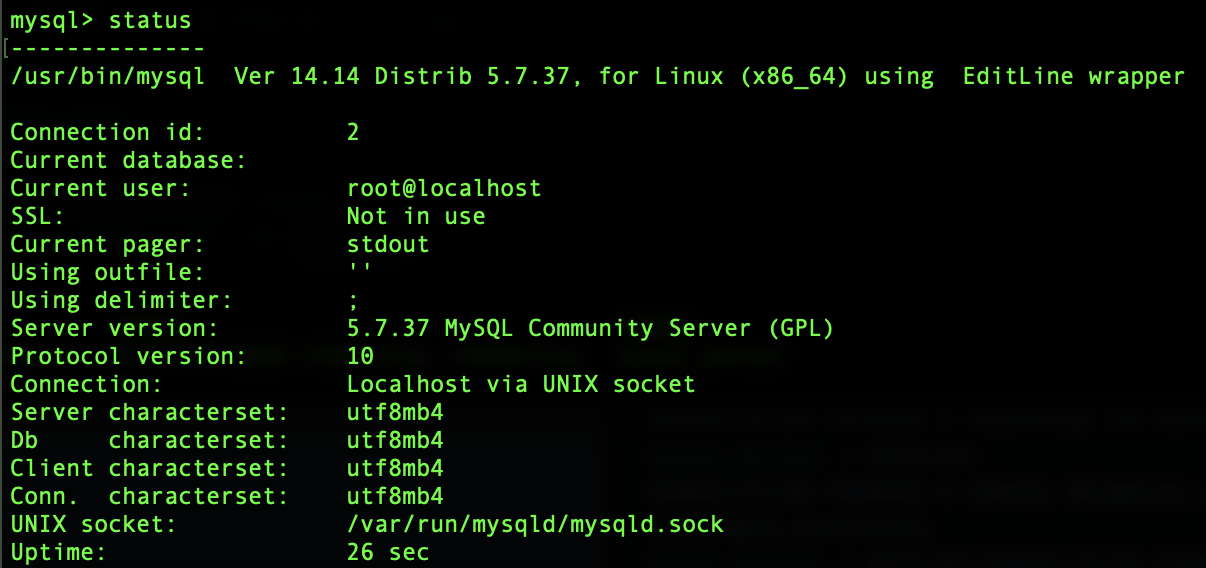Click the 'Connection:' label
This screenshot has height=568, width=1206.
pyautogui.click(x=86, y=384)
